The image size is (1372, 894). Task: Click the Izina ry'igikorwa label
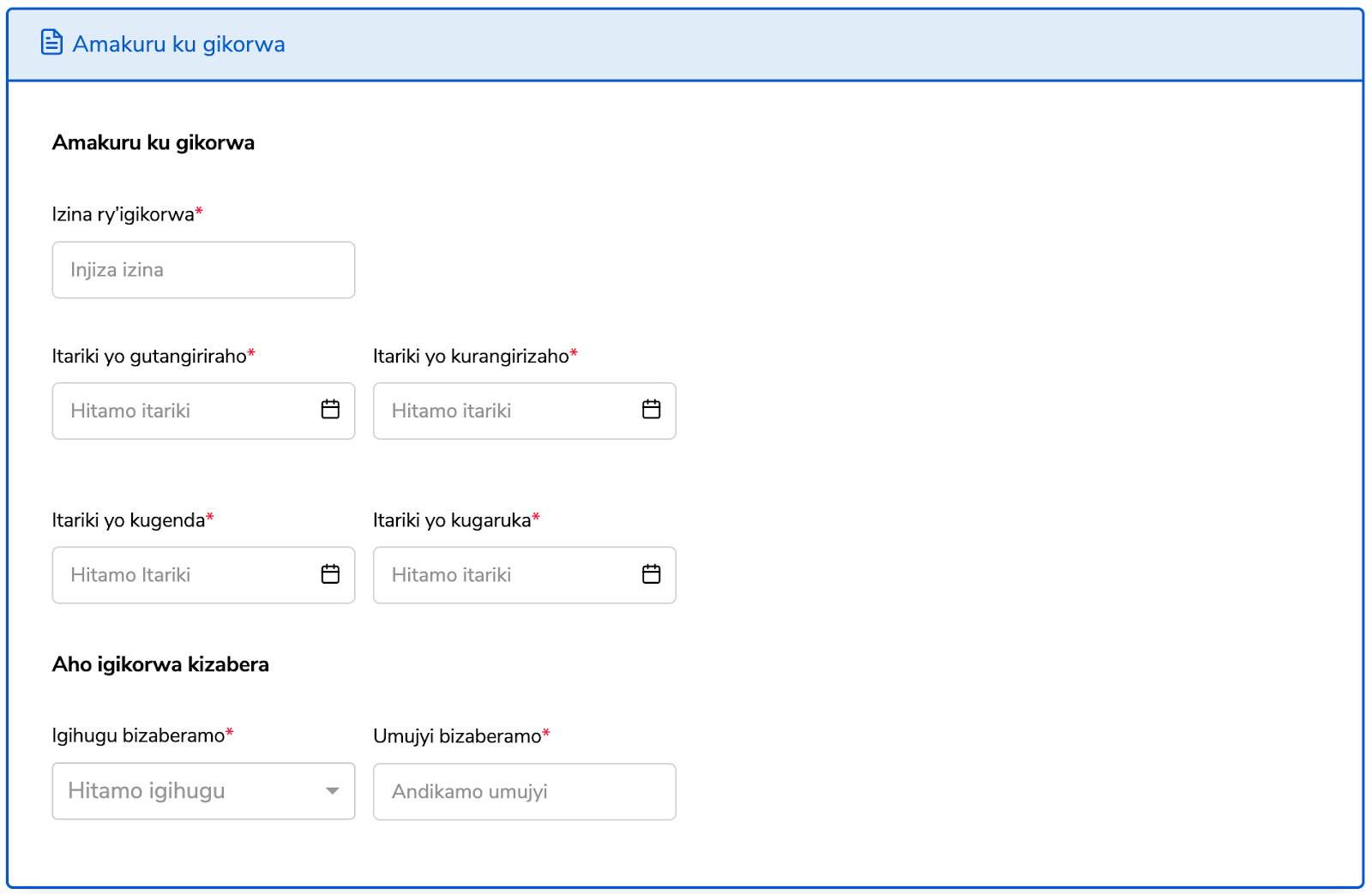point(123,214)
